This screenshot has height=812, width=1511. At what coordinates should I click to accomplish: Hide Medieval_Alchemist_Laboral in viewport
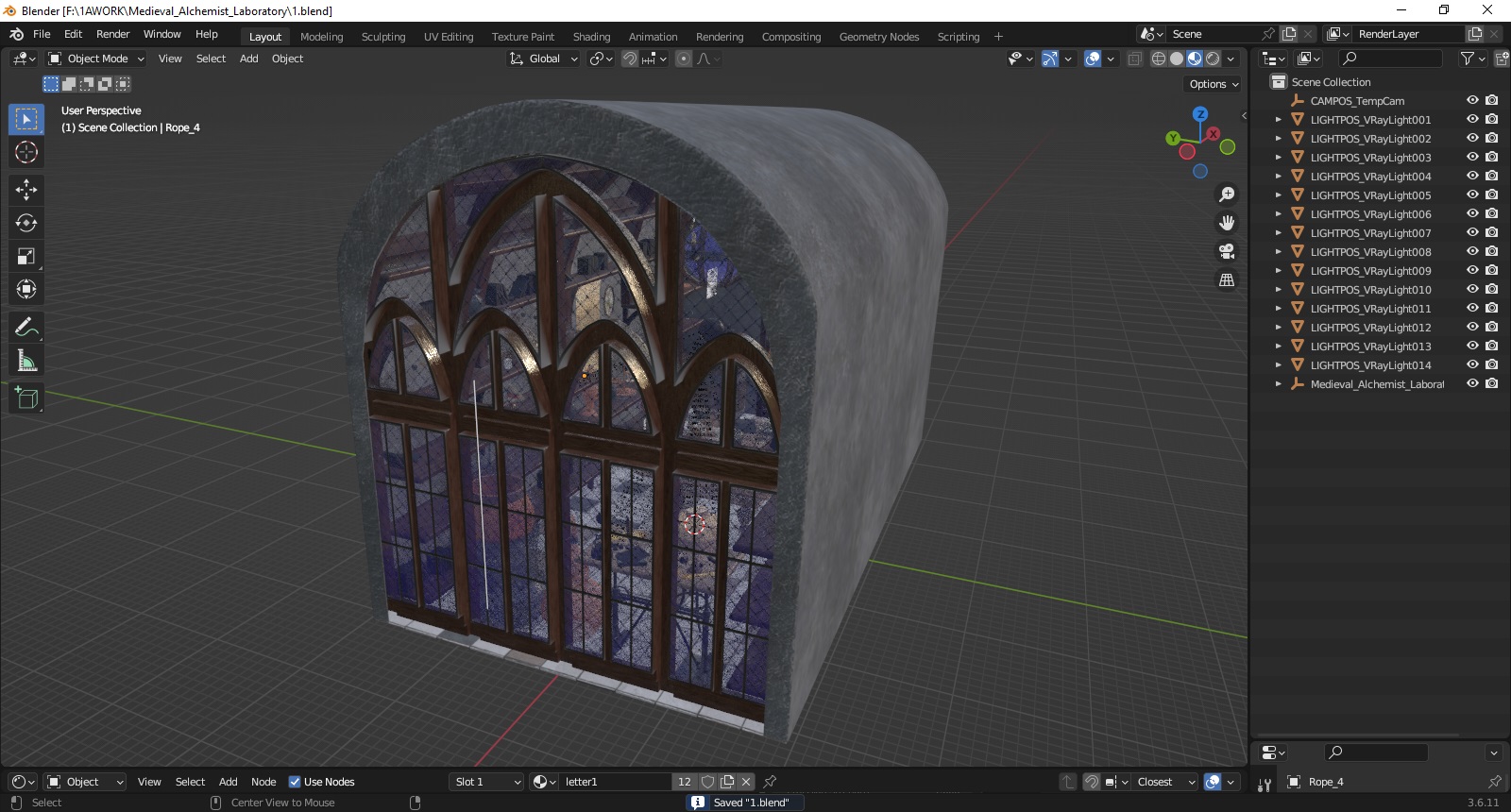tap(1472, 383)
